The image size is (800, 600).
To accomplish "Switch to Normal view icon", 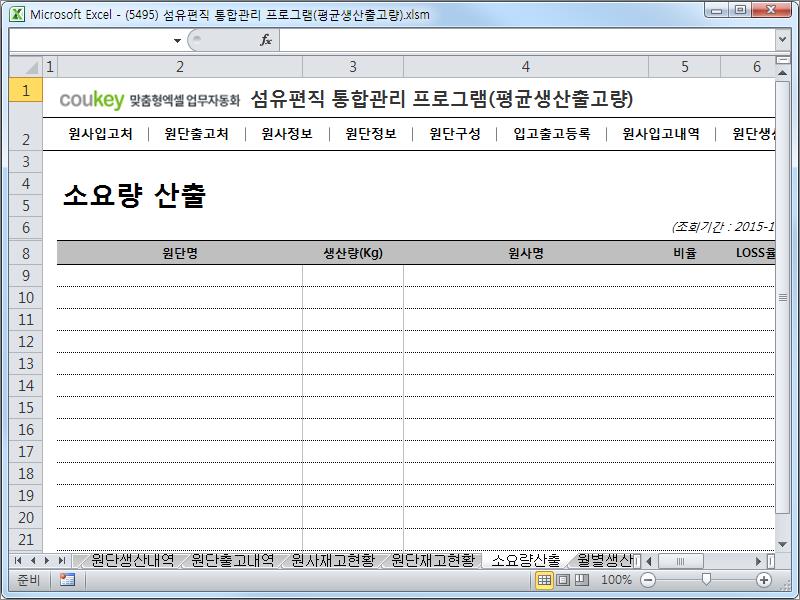I will 544,580.
